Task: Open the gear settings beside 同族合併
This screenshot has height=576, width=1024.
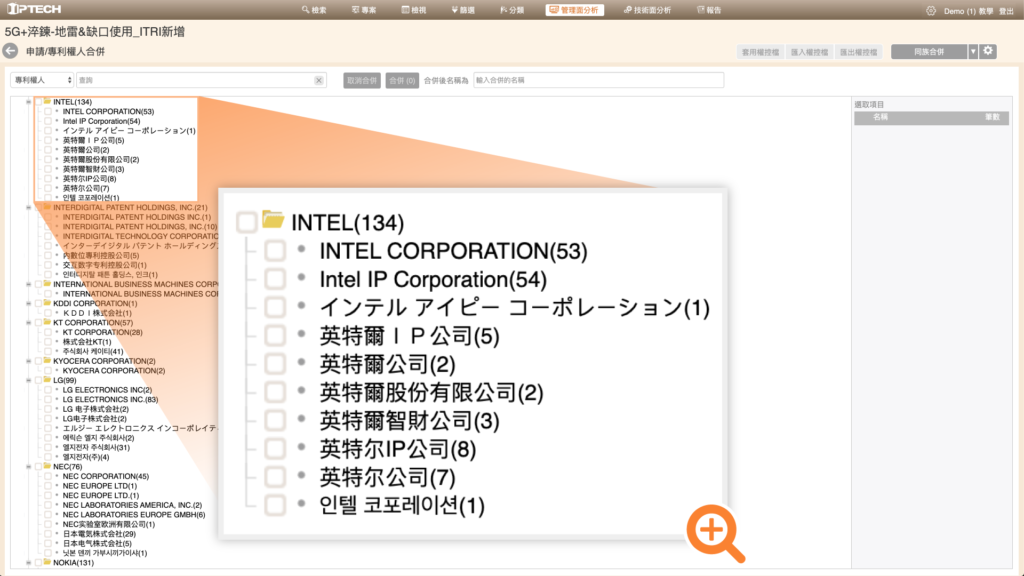Action: click(x=988, y=51)
